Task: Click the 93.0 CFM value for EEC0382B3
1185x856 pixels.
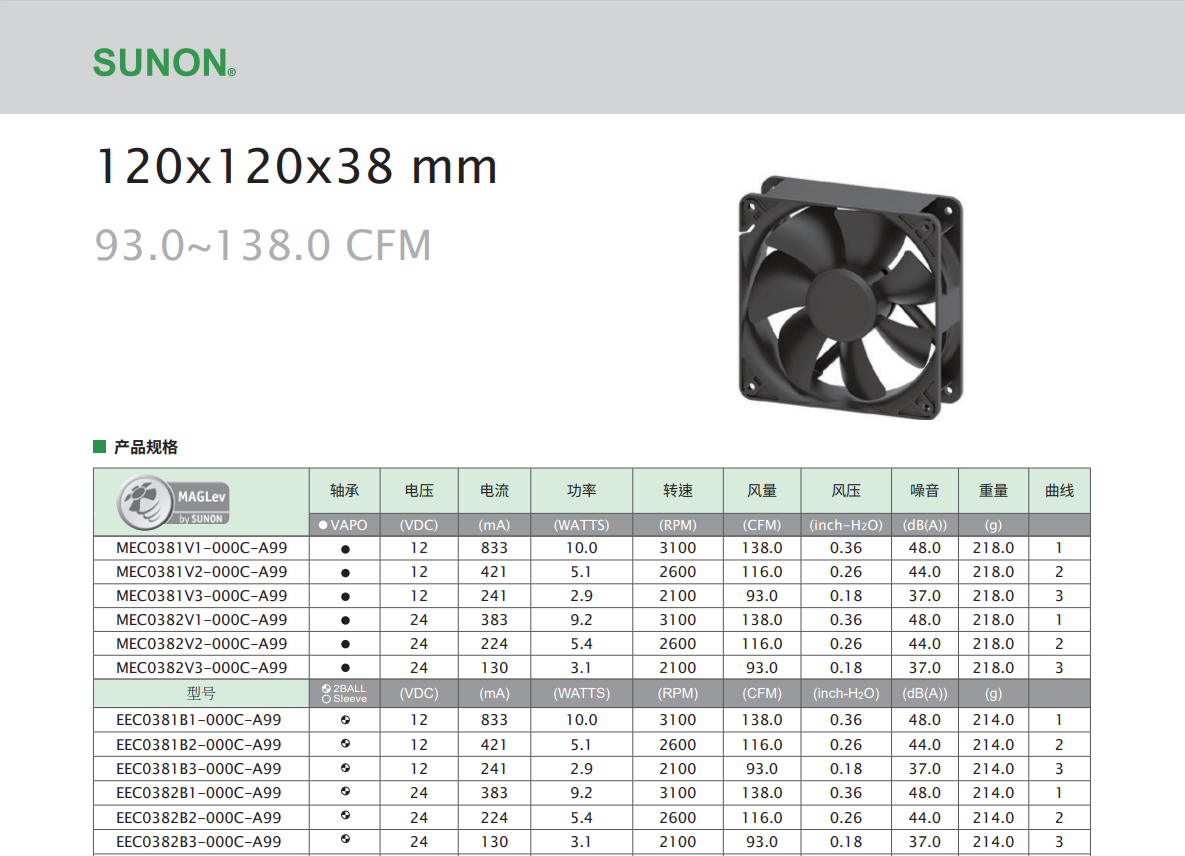Action: 762,842
